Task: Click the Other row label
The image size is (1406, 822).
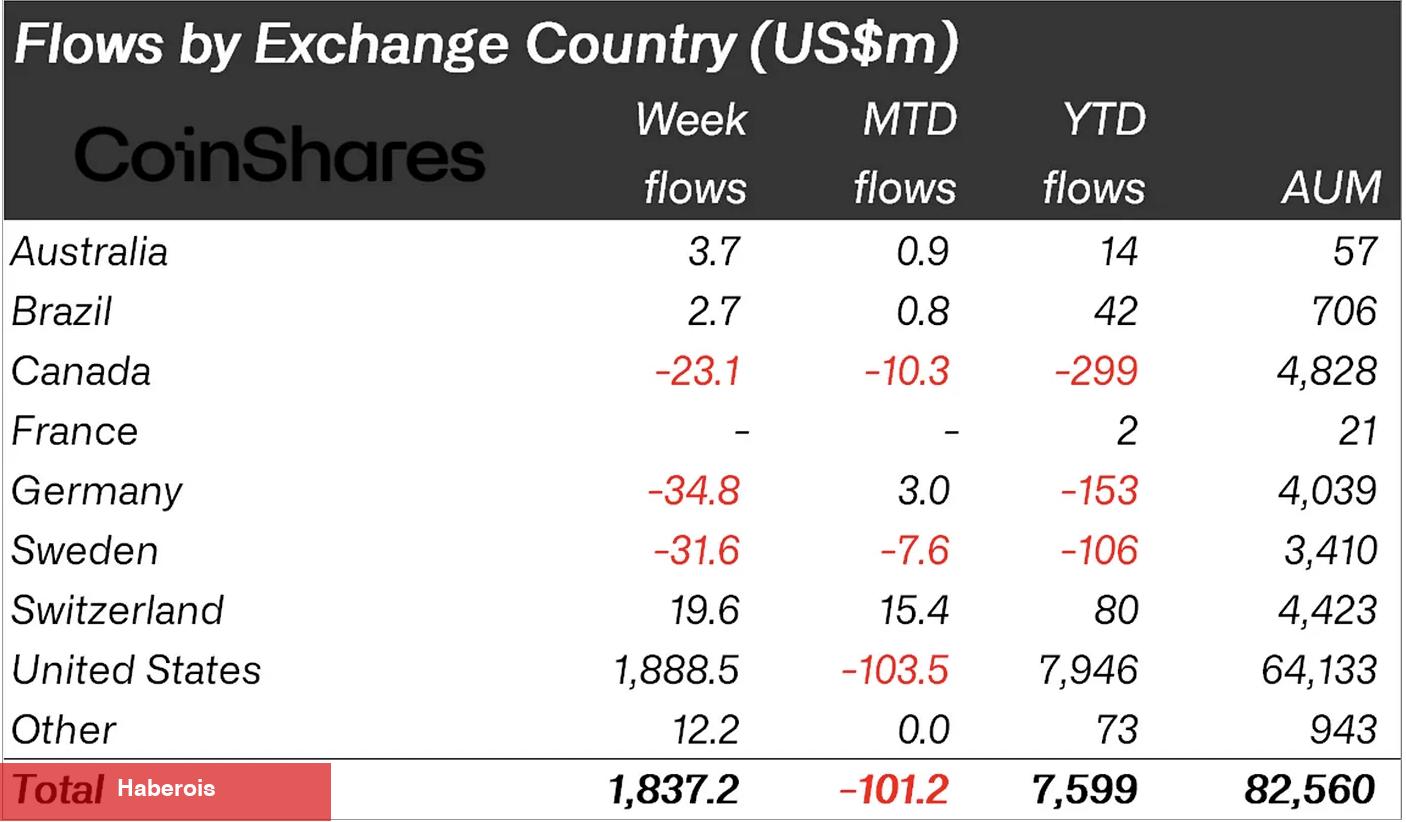Action: (63, 730)
